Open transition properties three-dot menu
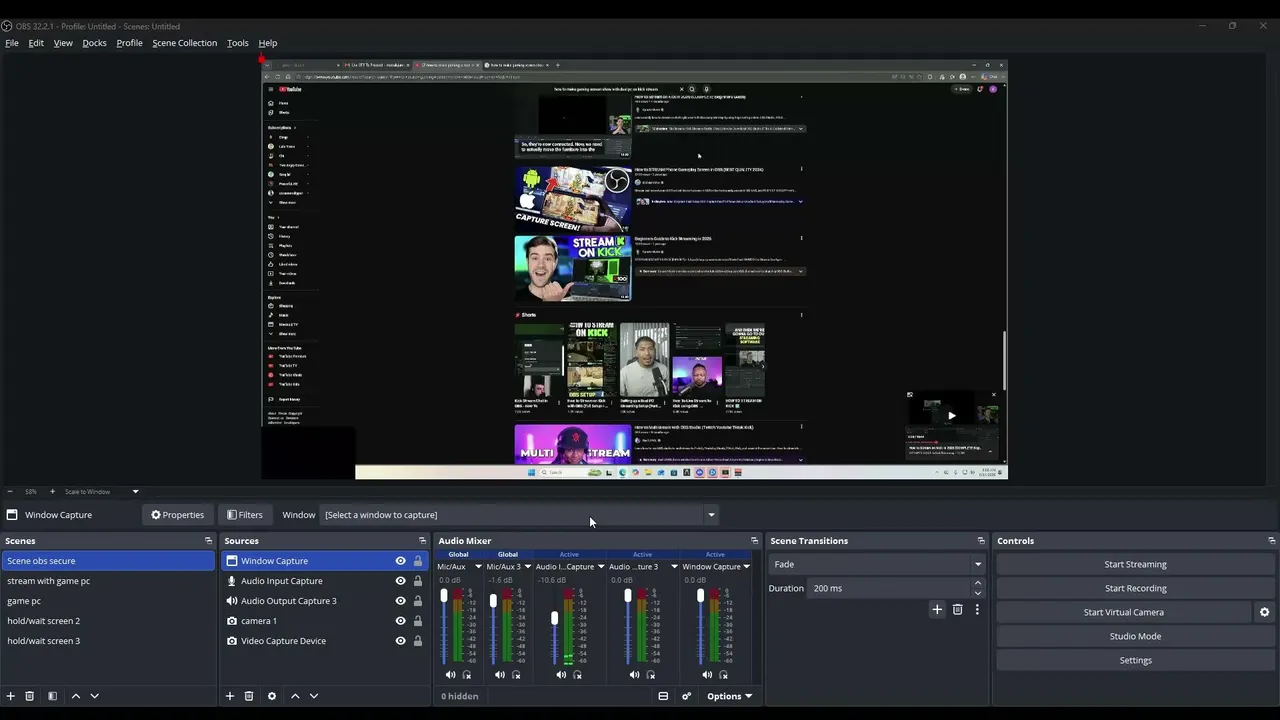The image size is (1280, 720). tap(977, 609)
